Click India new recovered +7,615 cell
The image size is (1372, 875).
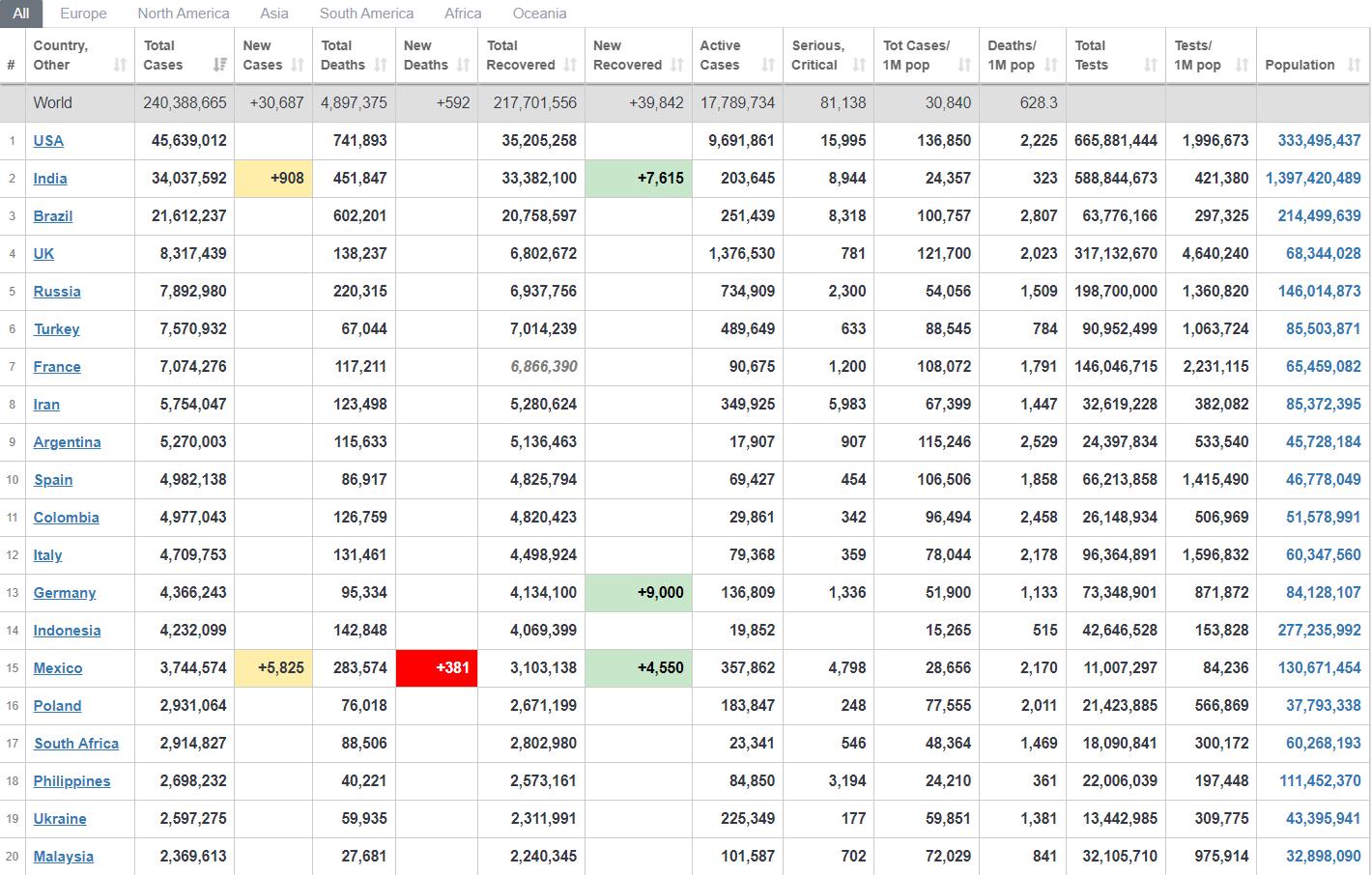[x=639, y=178]
